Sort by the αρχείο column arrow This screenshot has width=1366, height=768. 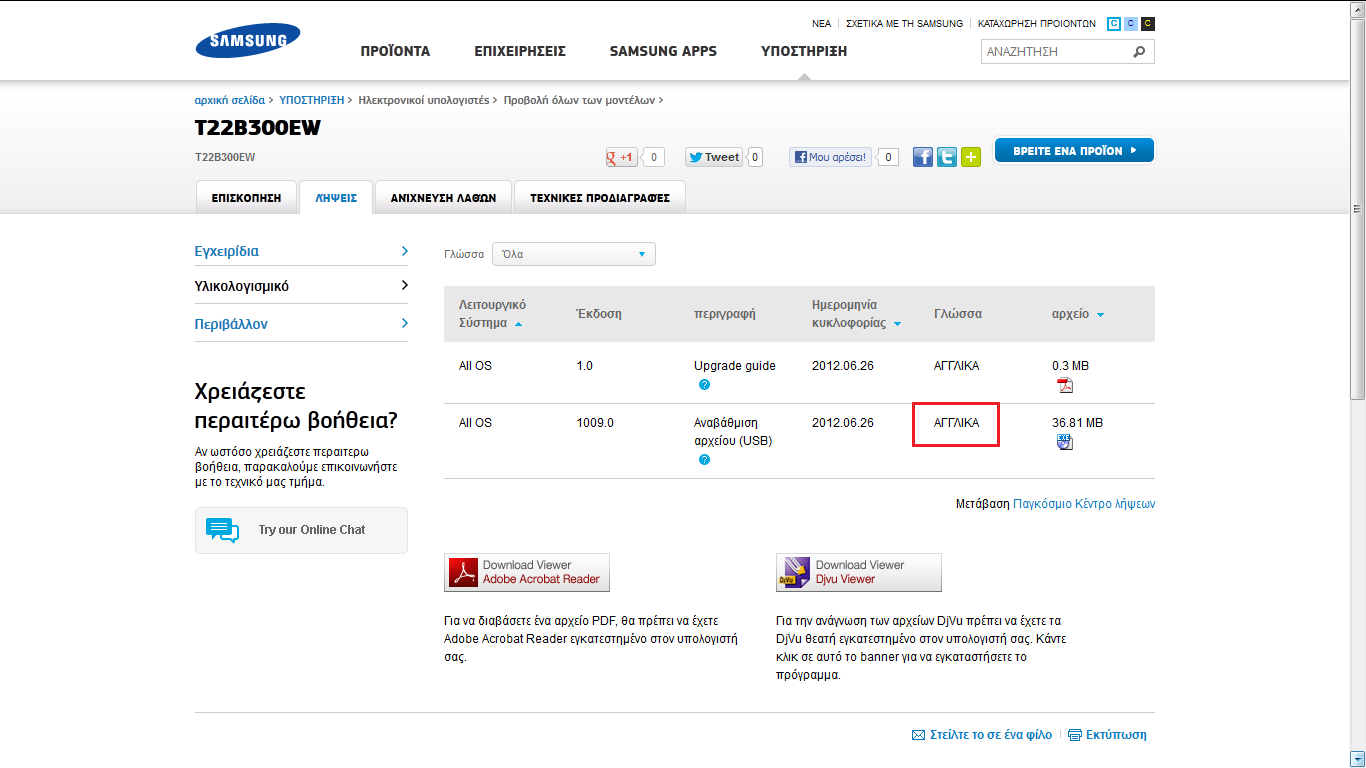click(1100, 315)
